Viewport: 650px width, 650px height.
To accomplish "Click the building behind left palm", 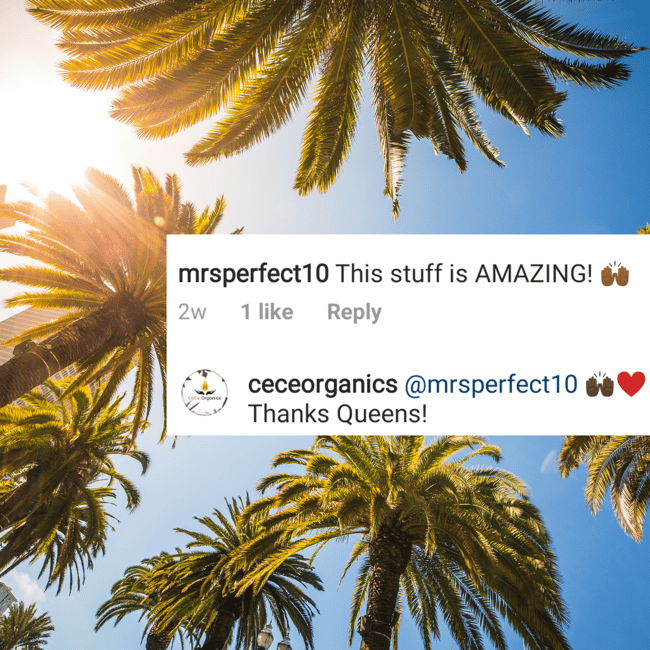I will (25, 332).
